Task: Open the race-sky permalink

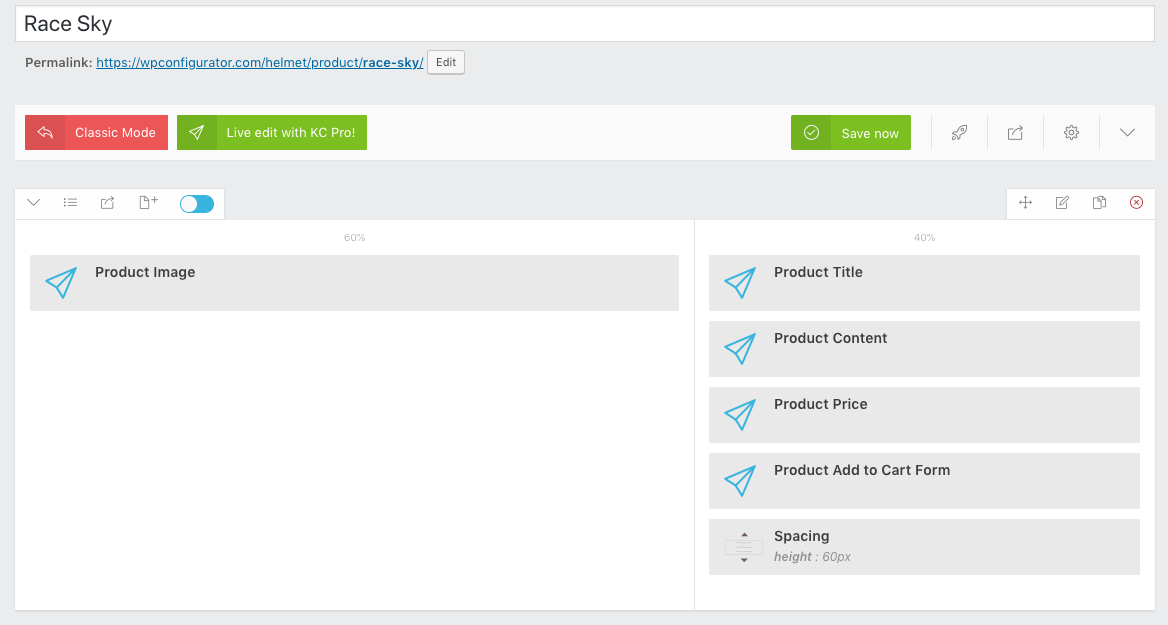Action: (260, 63)
